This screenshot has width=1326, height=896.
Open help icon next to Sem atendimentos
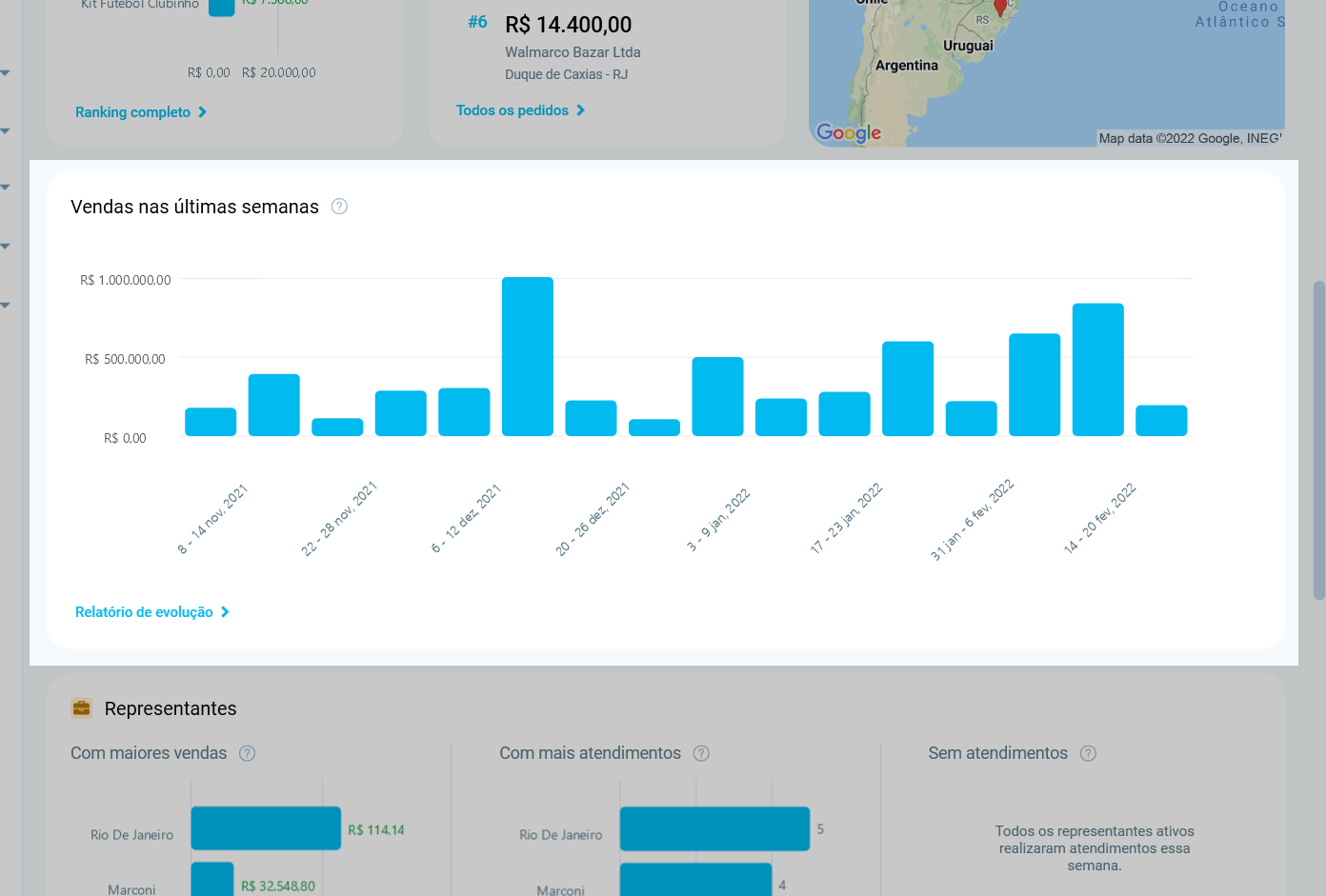pyautogui.click(x=1088, y=753)
